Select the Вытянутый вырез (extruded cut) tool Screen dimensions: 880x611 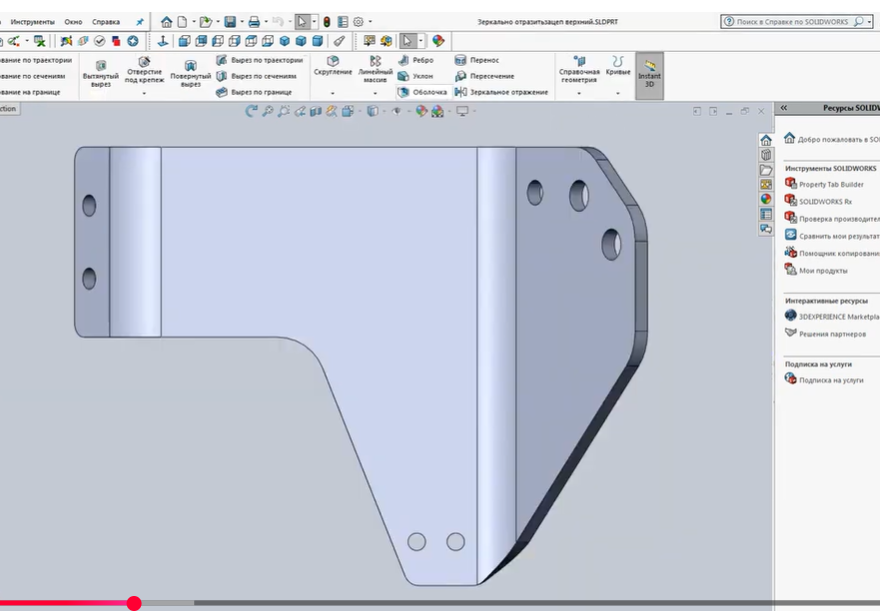(x=101, y=74)
